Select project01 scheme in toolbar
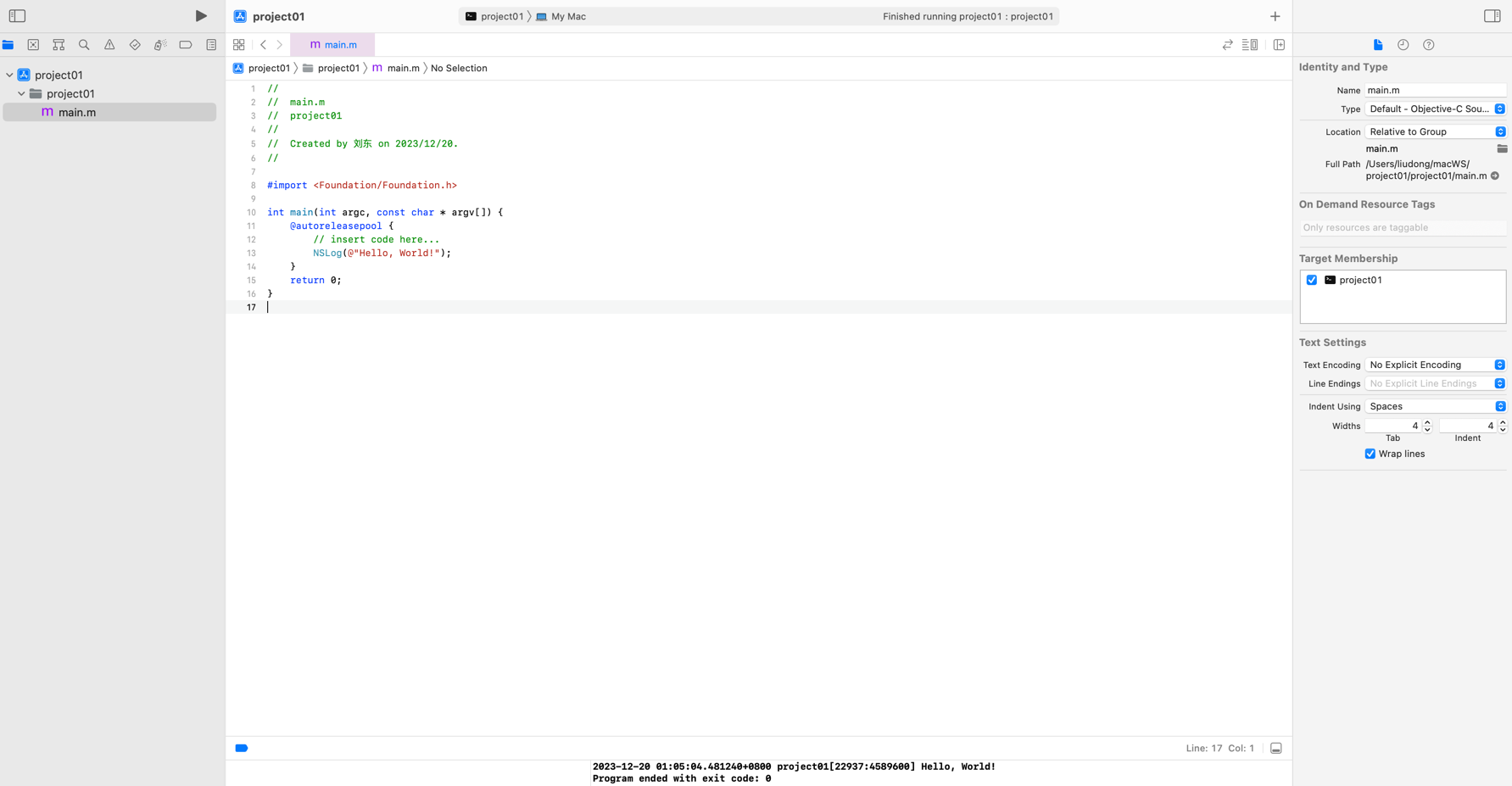The width and height of the screenshot is (1512, 786). 494,16
